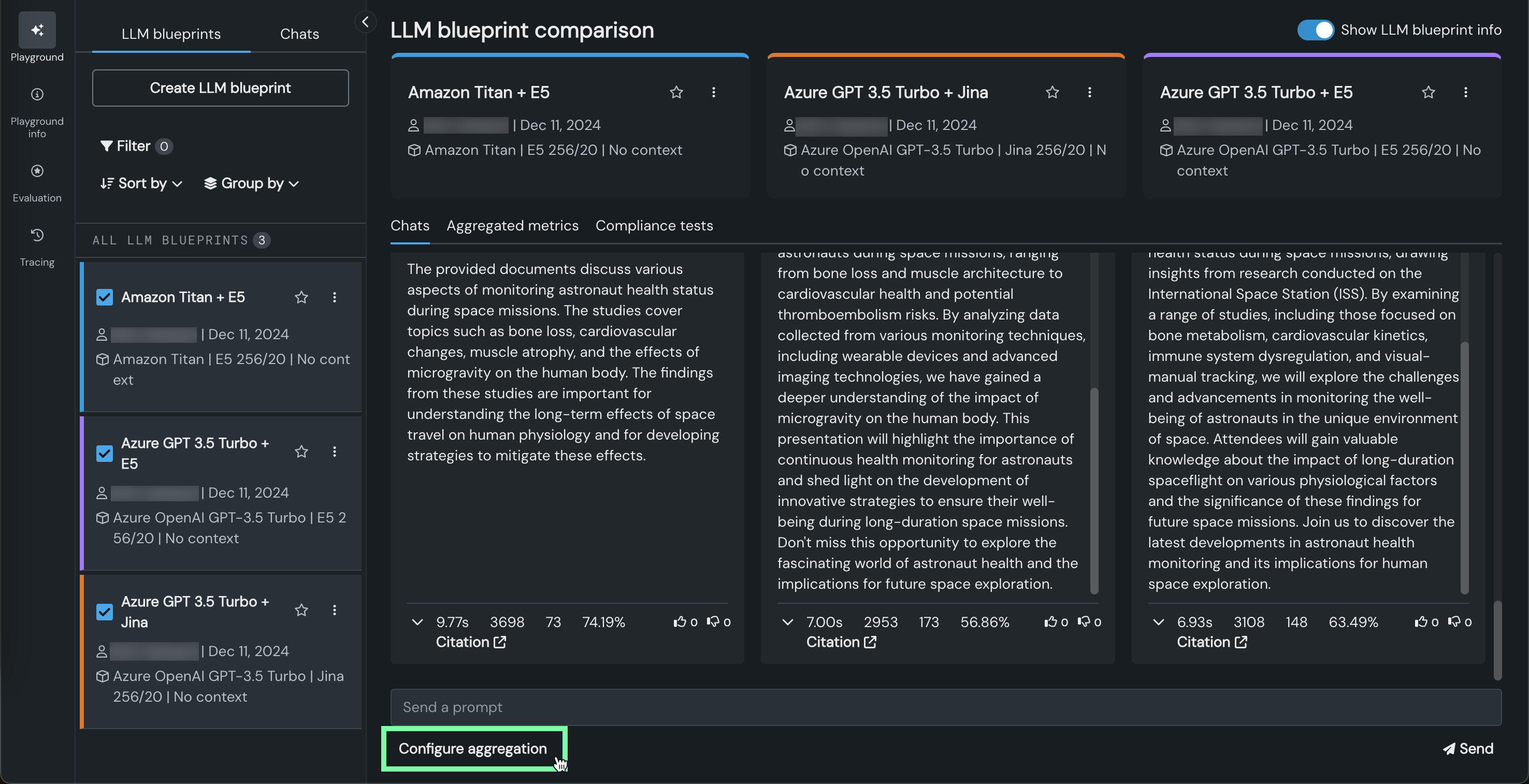Turn off Show LLM blueprint info toggle
This screenshot has width=1529, height=784.
click(x=1315, y=30)
